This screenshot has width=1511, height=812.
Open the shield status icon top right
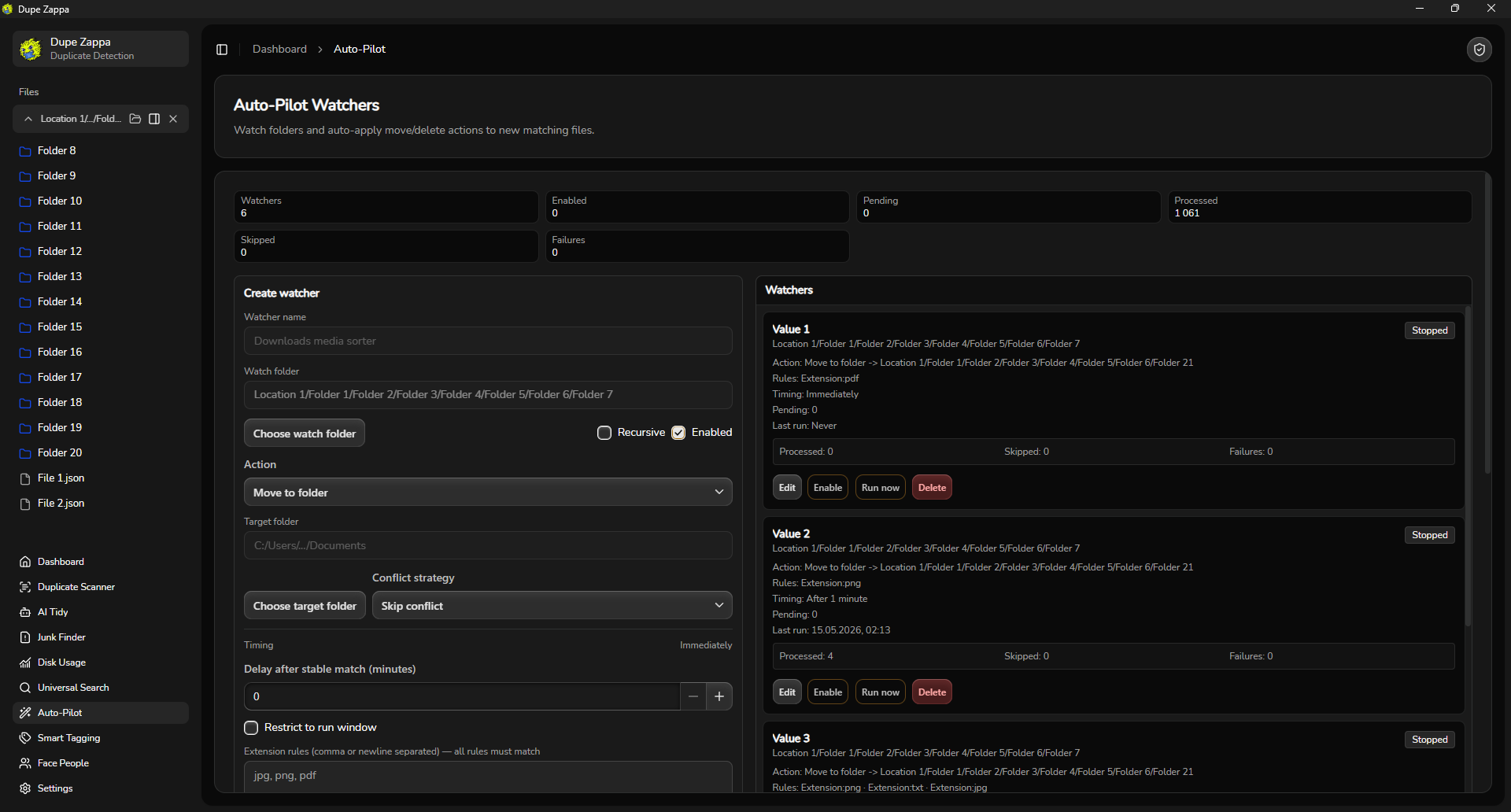pyautogui.click(x=1480, y=50)
